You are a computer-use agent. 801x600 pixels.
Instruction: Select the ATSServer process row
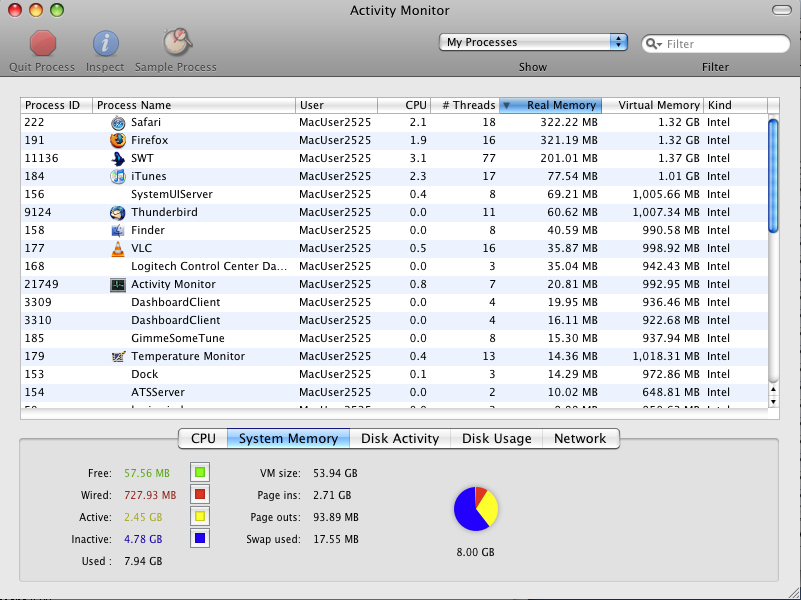(394, 392)
